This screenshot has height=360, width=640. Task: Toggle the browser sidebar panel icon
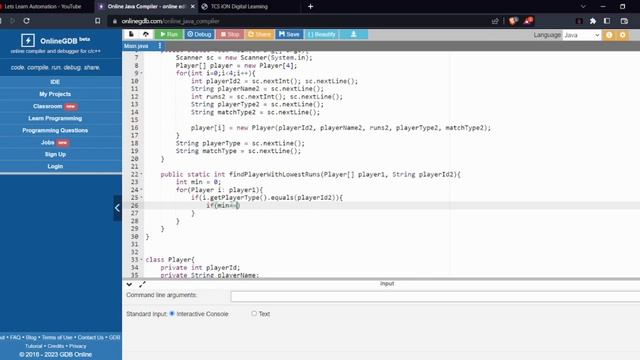point(607,21)
